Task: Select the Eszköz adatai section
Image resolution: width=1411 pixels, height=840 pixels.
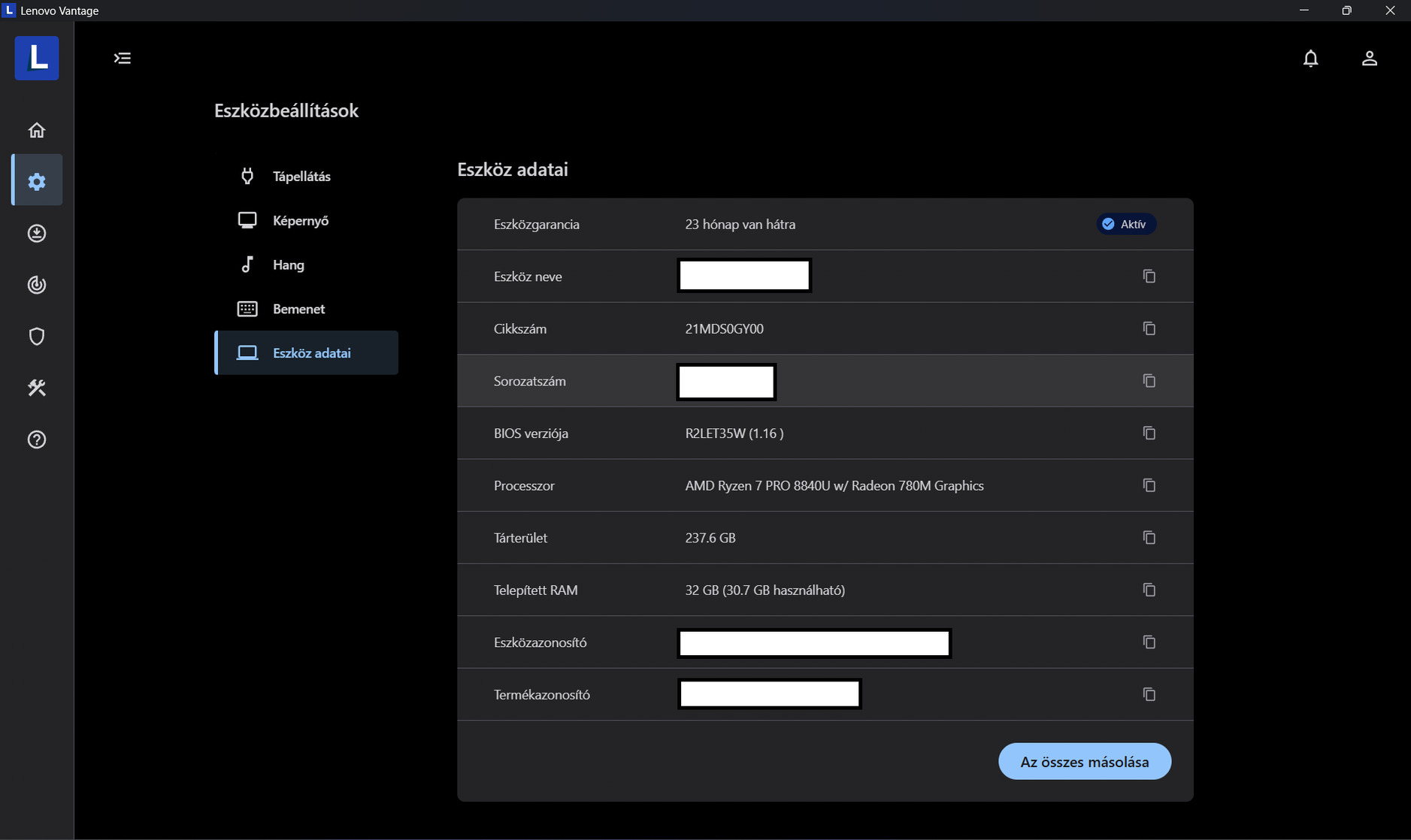Action: 307,352
